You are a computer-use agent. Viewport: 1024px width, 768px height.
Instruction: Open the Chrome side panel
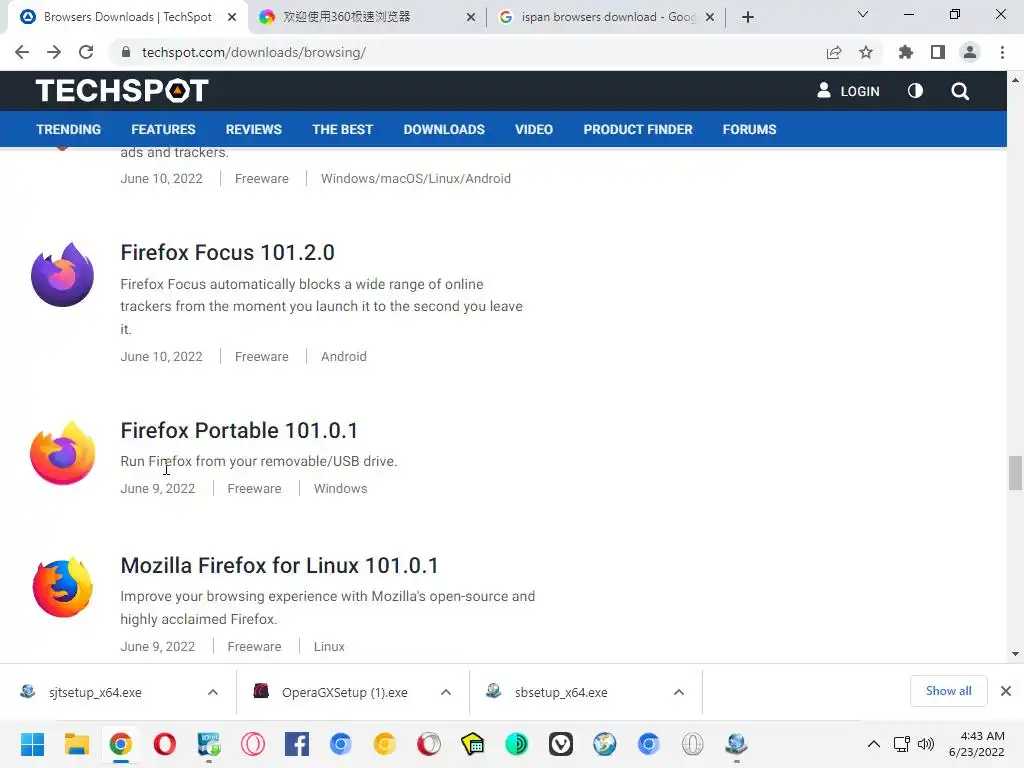(x=938, y=52)
